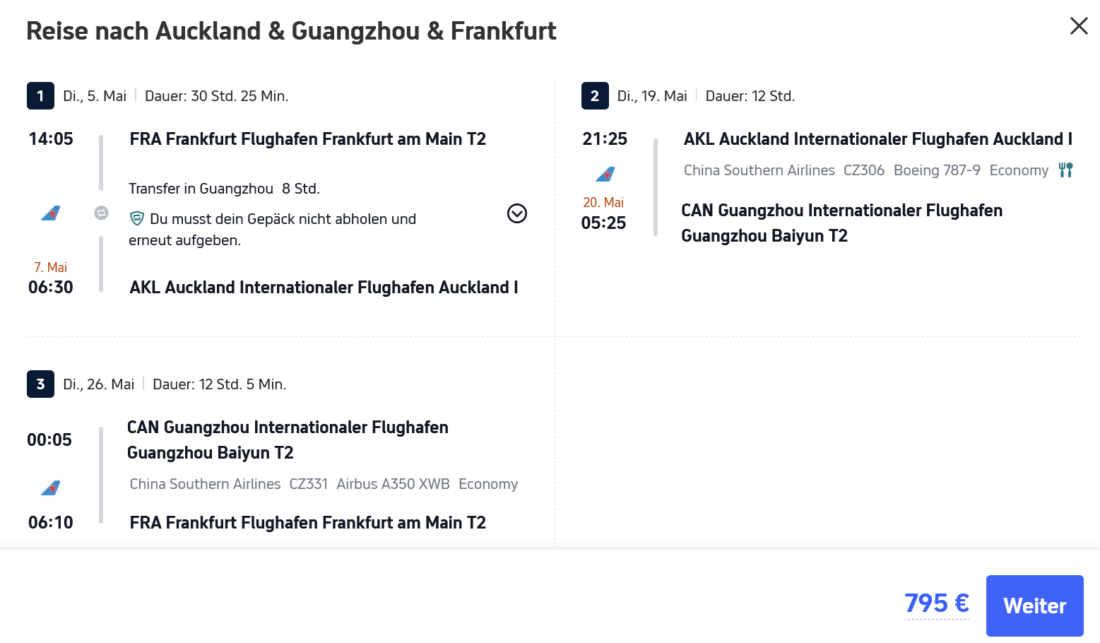
Task: Click the 7. Mai arrival date label
Action: [50, 267]
